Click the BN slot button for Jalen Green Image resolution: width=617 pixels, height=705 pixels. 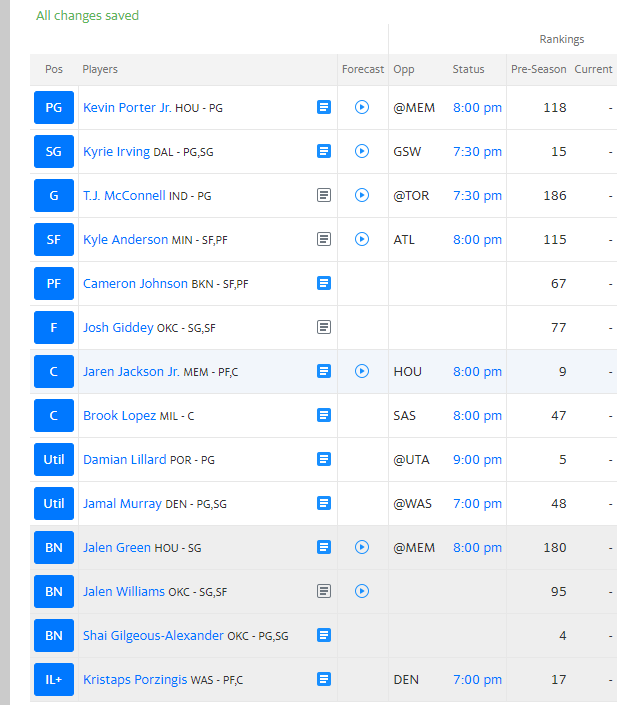point(54,548)
